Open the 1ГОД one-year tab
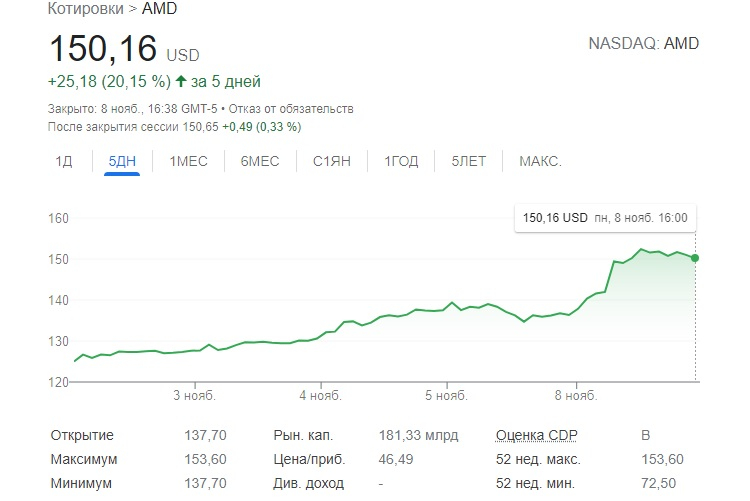750x501 pixels. 401,161
